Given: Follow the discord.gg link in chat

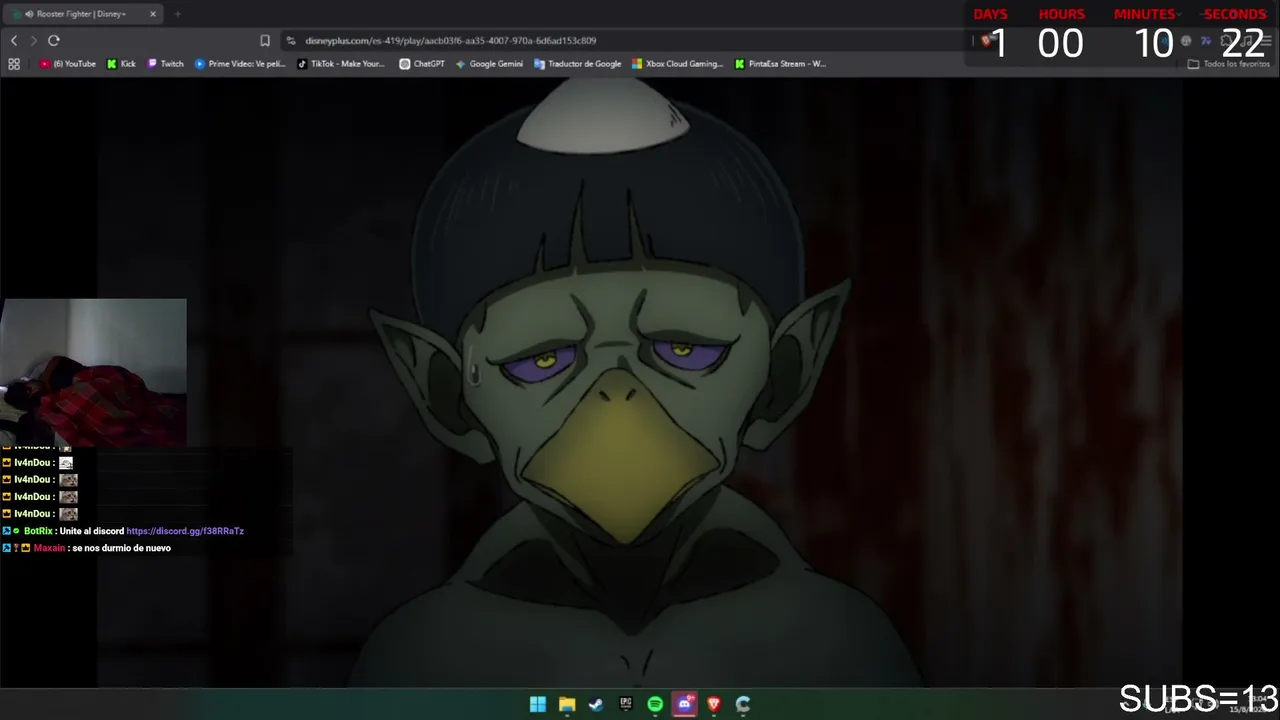Looking at the screenshot, I should [185, 531].
